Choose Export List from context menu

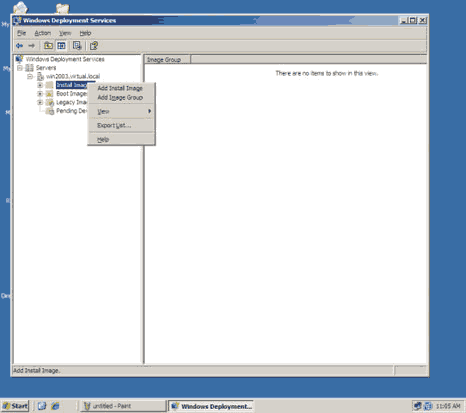click(x=121, y=125)
